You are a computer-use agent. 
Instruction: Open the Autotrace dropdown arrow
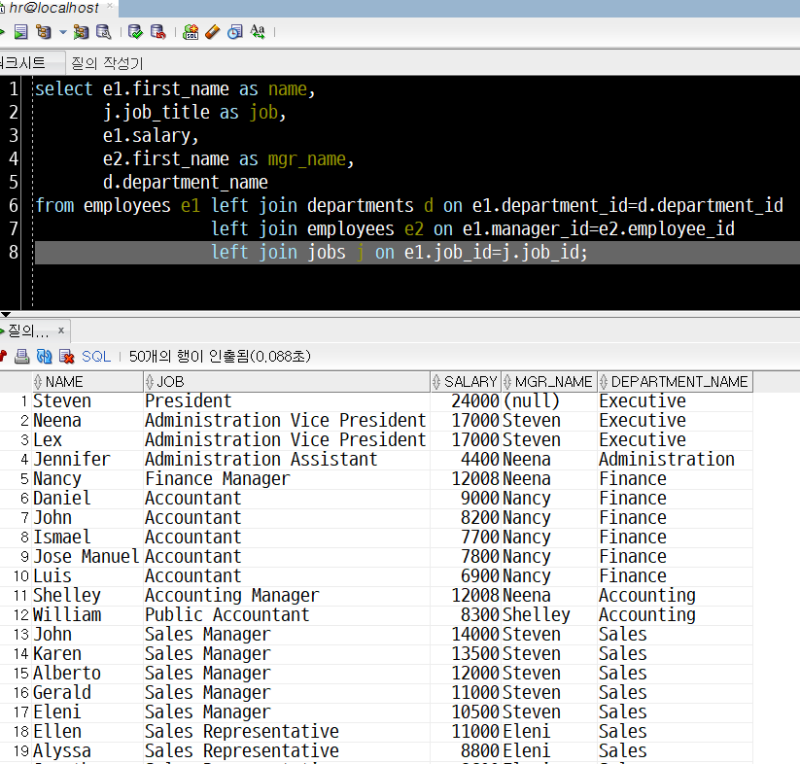pos(62,31)
